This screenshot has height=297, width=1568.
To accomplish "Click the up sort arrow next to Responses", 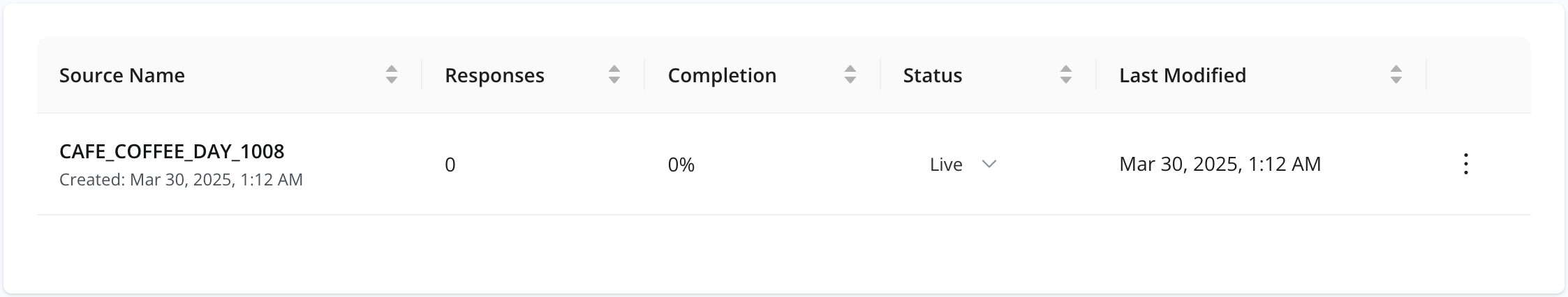I will [614, 68].
